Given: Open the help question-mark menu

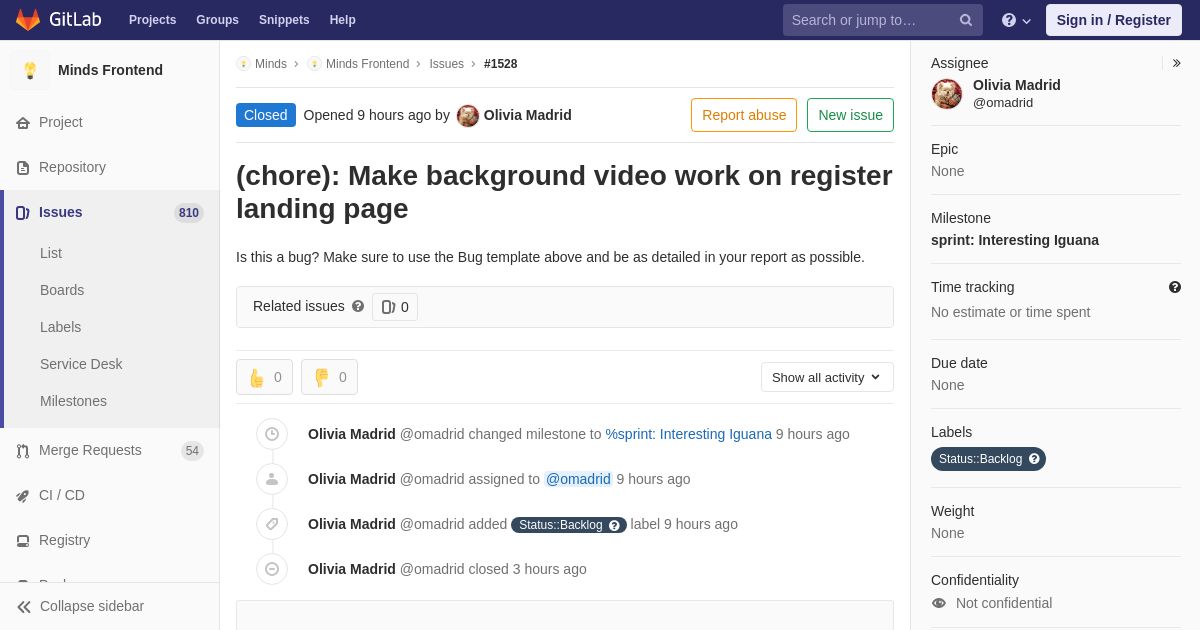Looking at the screenshot, I should click(1016, 20).
